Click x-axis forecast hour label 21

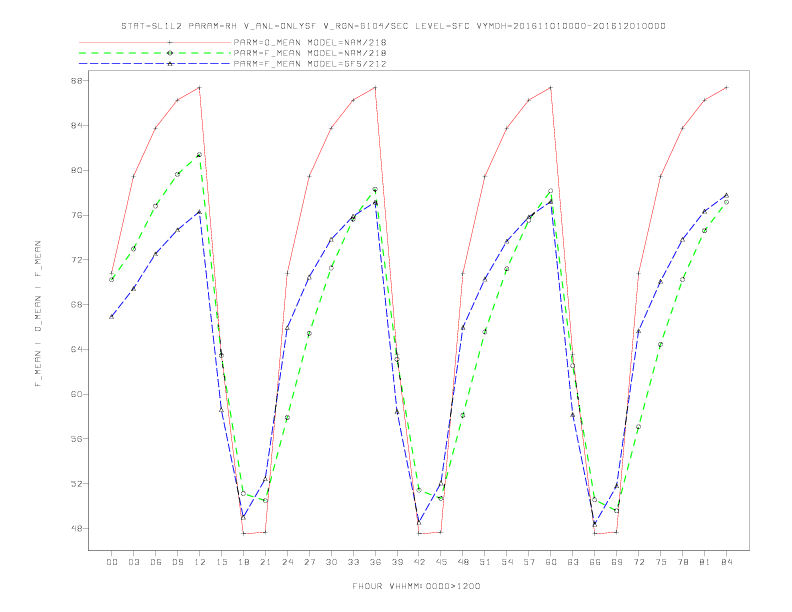266,562
